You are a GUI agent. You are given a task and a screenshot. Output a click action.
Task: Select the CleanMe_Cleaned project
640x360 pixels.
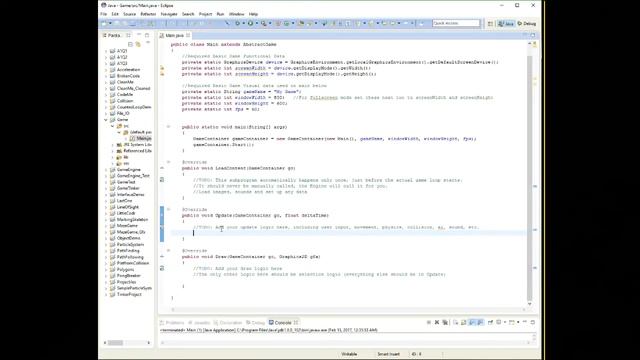(133, 89)
